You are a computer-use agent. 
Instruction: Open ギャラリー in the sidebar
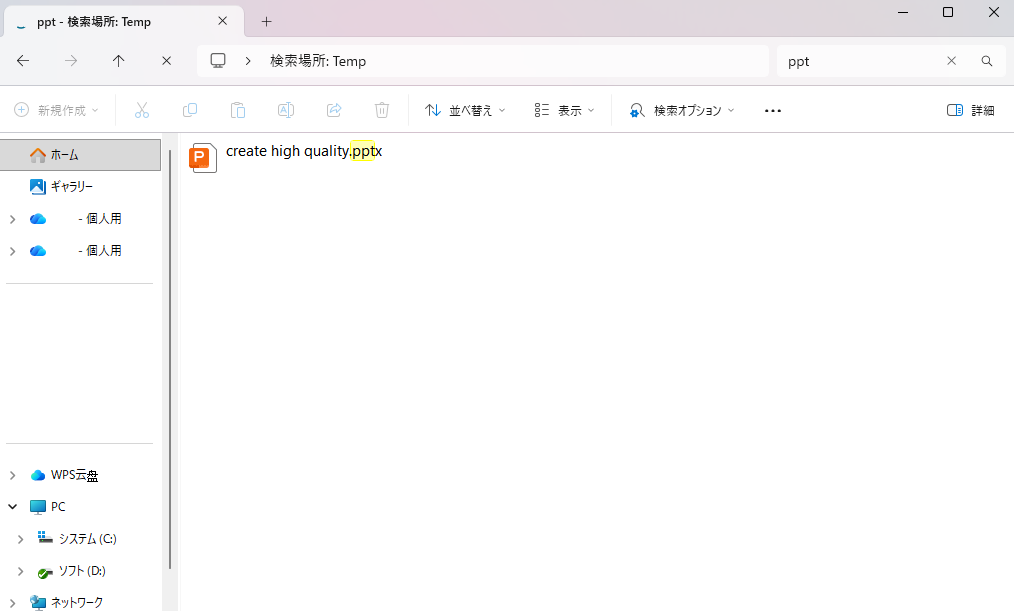tap(71, 187)
